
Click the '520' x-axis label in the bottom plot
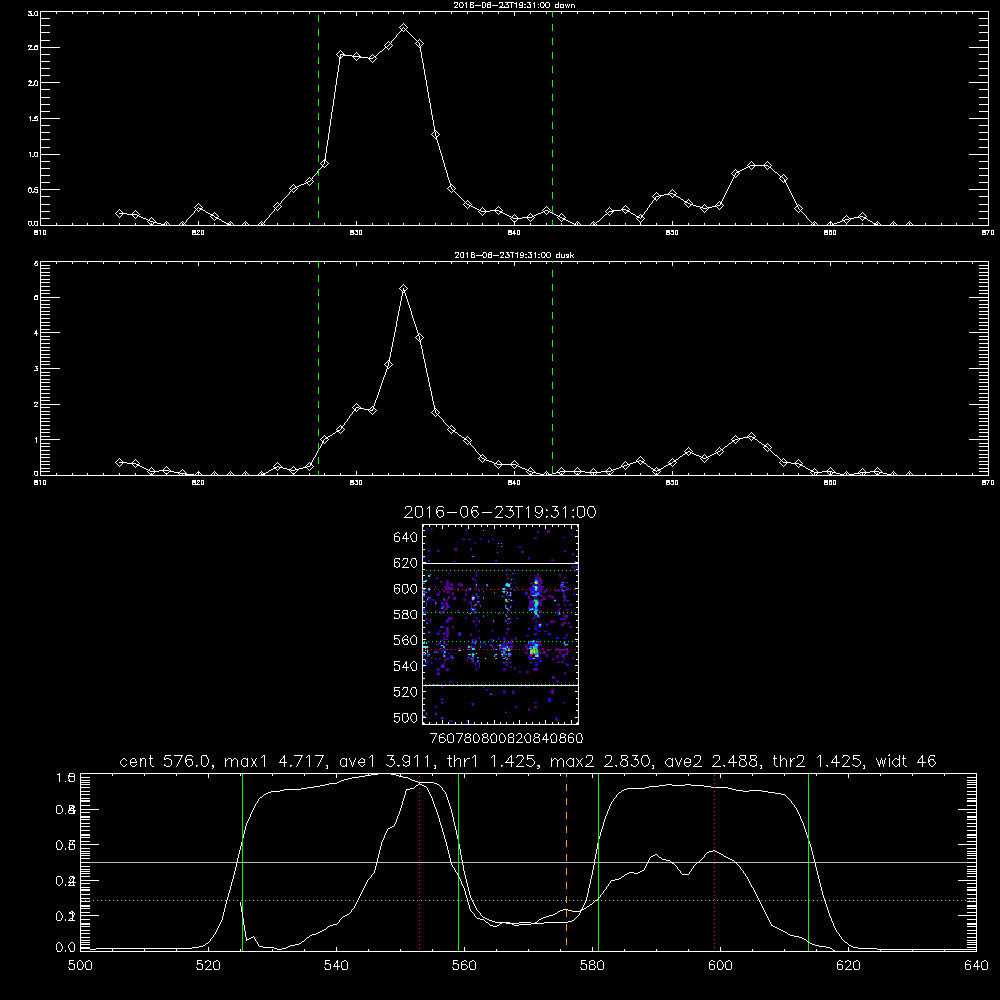208,966
